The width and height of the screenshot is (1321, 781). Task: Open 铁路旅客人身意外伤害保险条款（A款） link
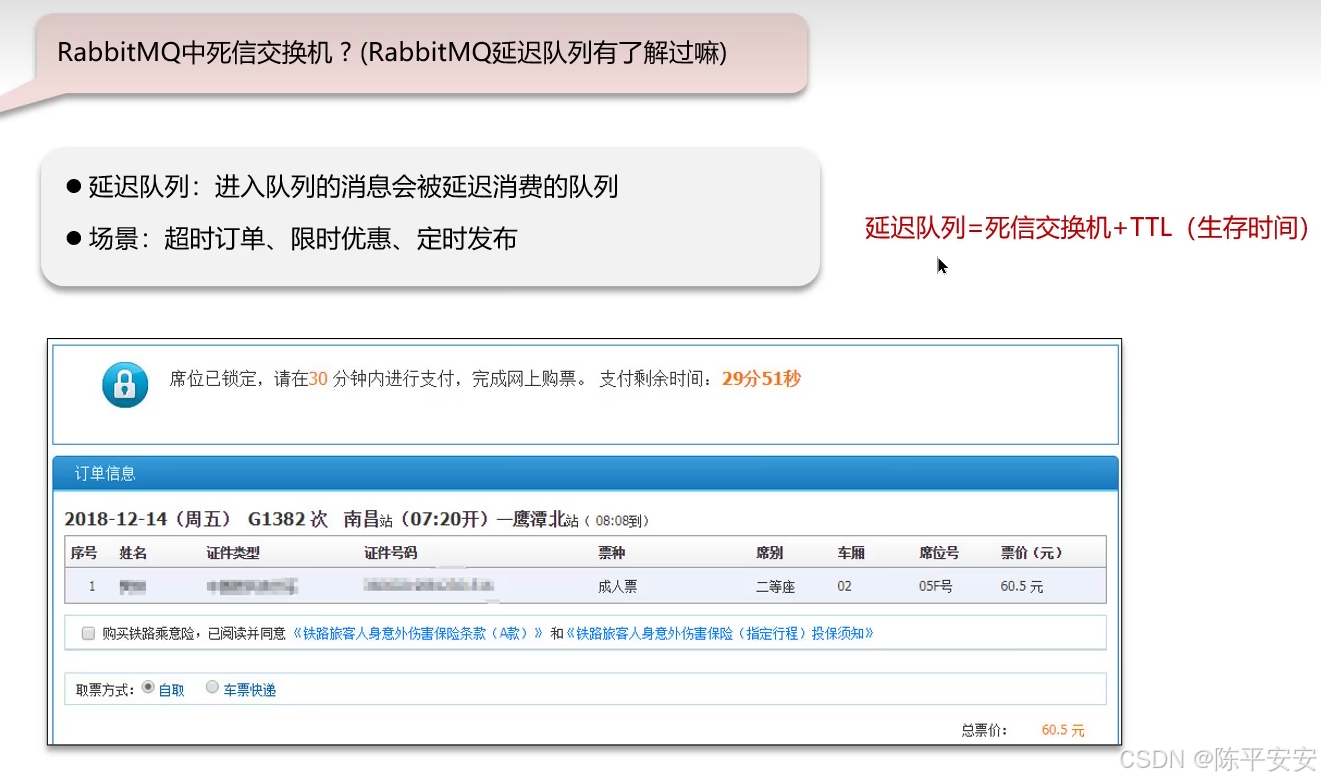click(x=417, y=633)
